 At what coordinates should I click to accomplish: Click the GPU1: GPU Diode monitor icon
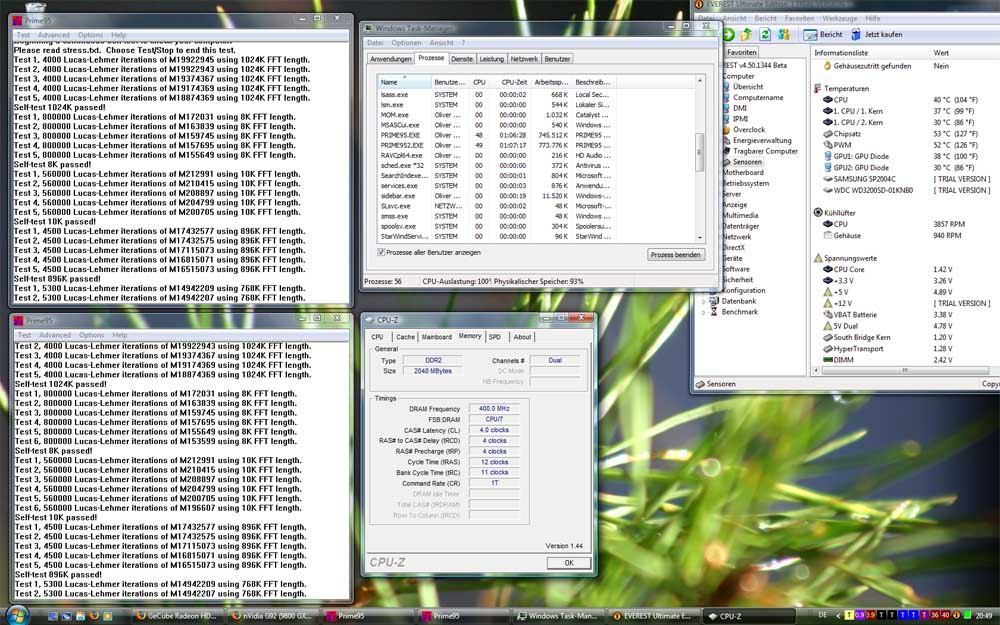828,156
